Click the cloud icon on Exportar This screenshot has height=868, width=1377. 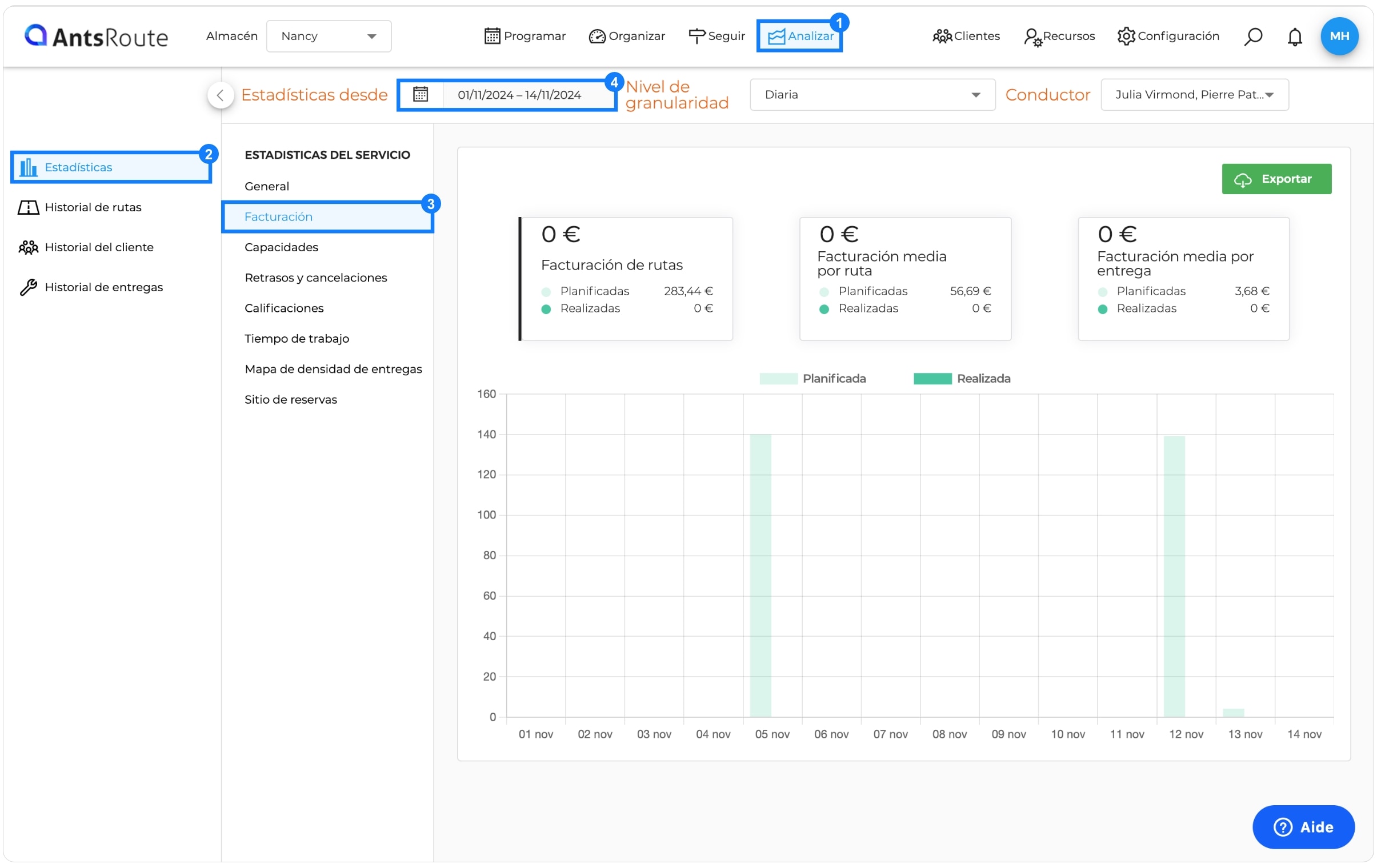(1242, 179)
